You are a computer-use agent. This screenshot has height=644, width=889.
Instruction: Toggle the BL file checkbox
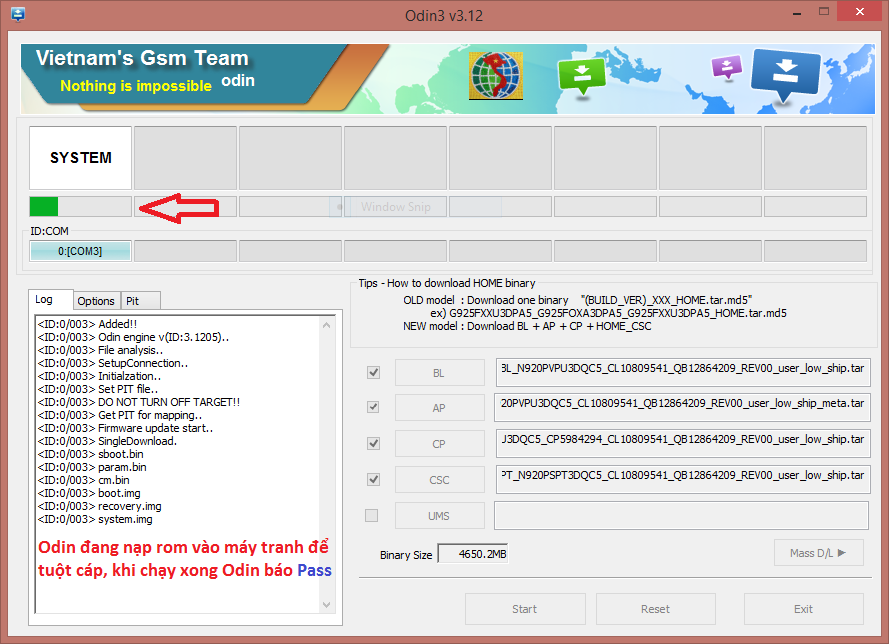click(x=373, y=372)
